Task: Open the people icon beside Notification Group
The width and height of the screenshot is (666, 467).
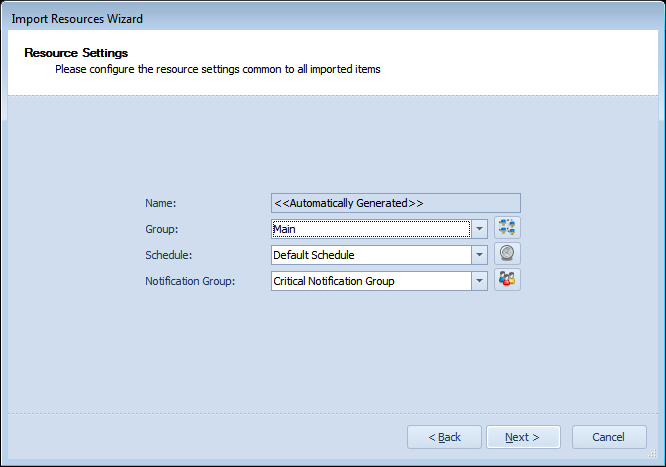Action: [507, 280]
